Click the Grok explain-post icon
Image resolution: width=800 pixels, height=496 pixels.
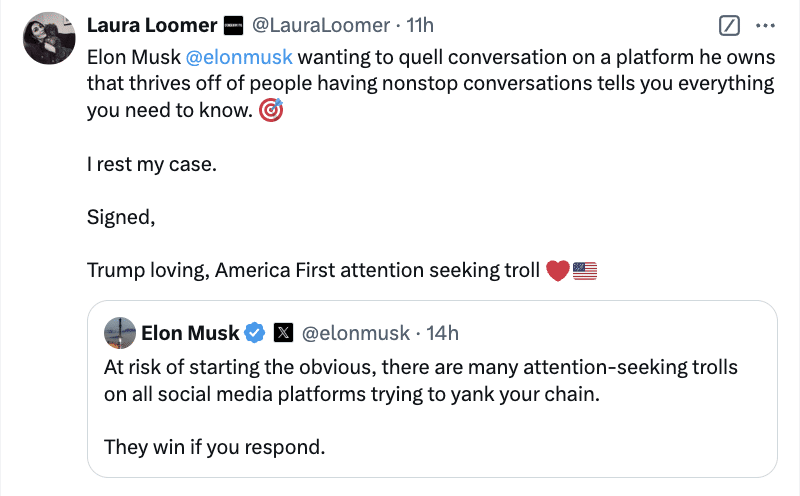729,26
